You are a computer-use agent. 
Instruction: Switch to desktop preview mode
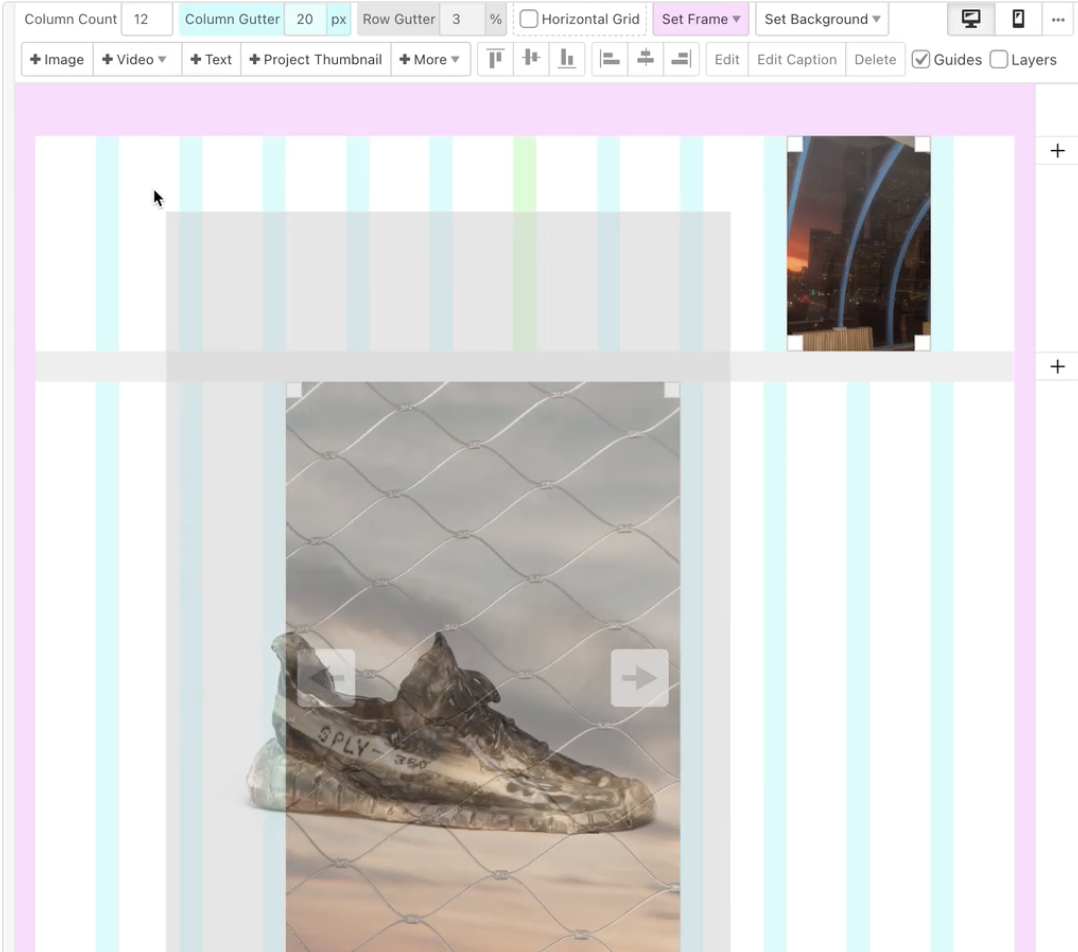coord(970,19)
